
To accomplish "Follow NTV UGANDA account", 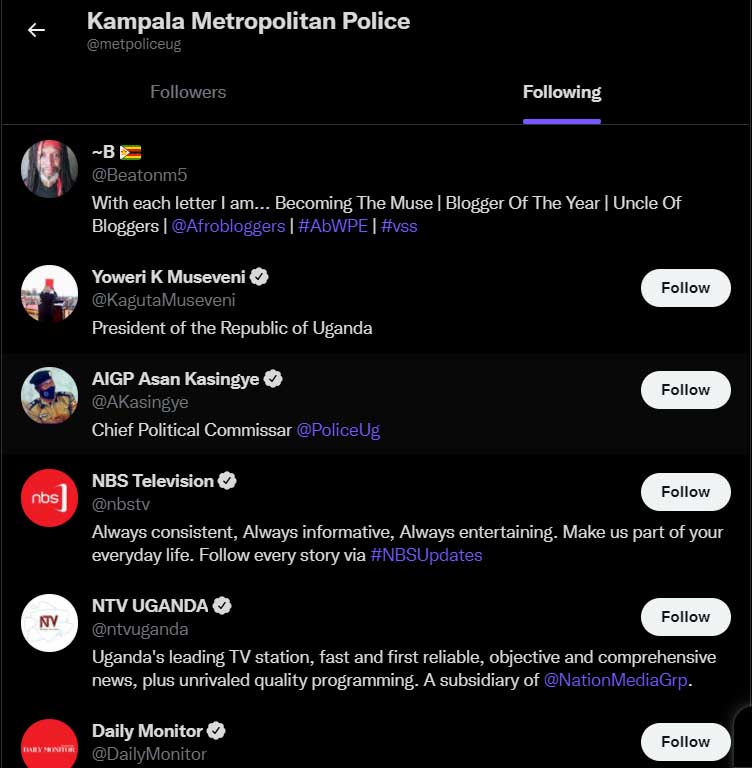I will pyautogui.click(x=685, y=617).
